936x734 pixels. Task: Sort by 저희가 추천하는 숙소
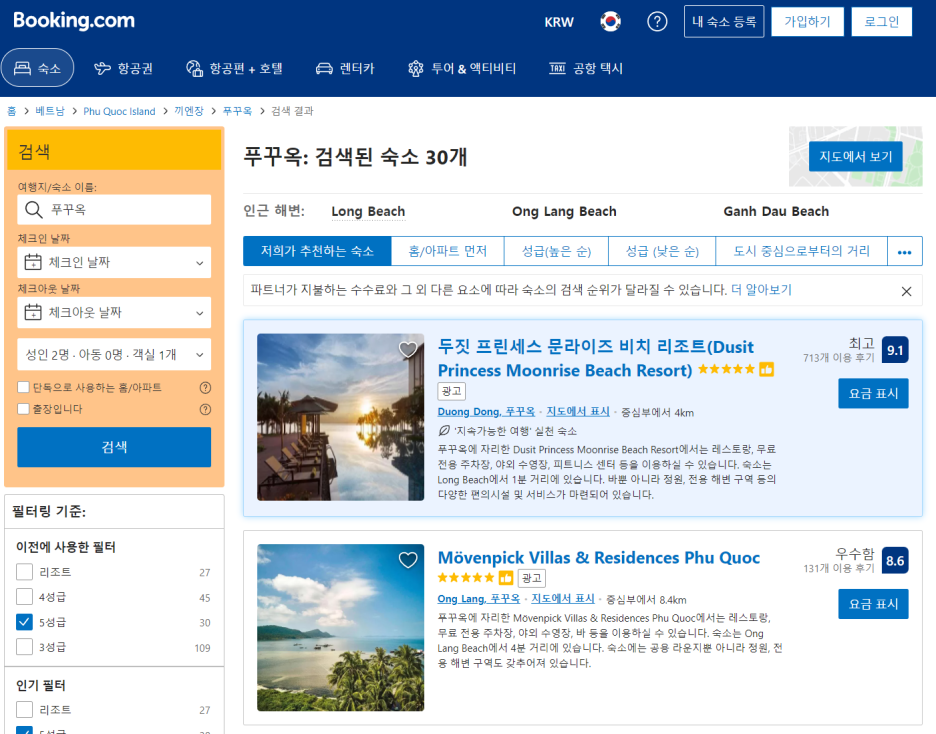[x=317, y=251]
